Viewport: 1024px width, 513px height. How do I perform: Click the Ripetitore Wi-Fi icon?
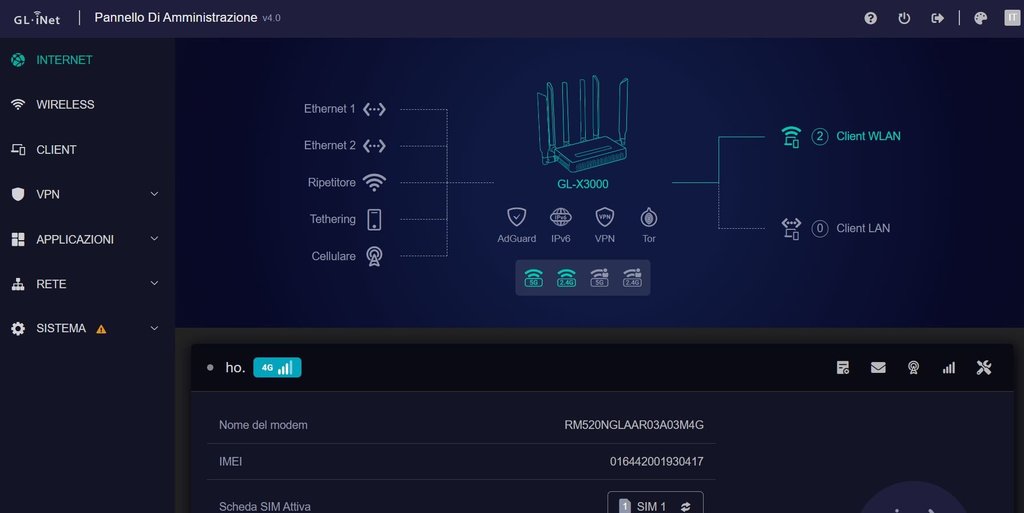(374, 183)
